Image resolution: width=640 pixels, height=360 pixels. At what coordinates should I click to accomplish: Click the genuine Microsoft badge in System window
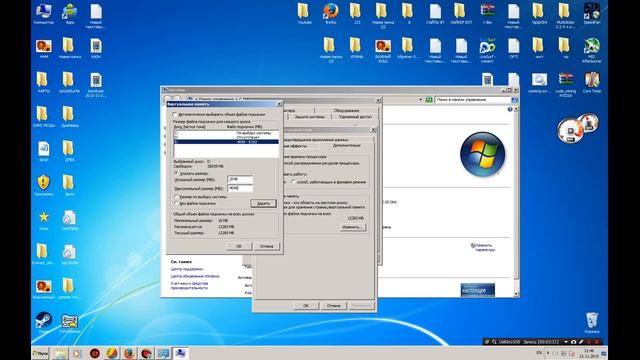coord(478,290)
